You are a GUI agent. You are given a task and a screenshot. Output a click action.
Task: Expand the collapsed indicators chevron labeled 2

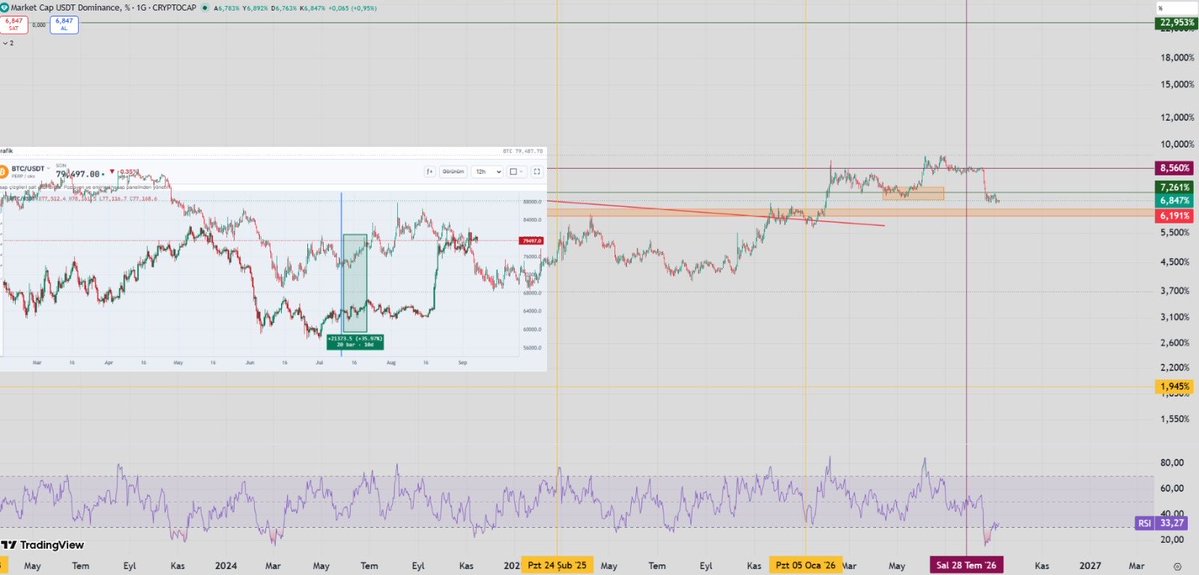point(7,44)
